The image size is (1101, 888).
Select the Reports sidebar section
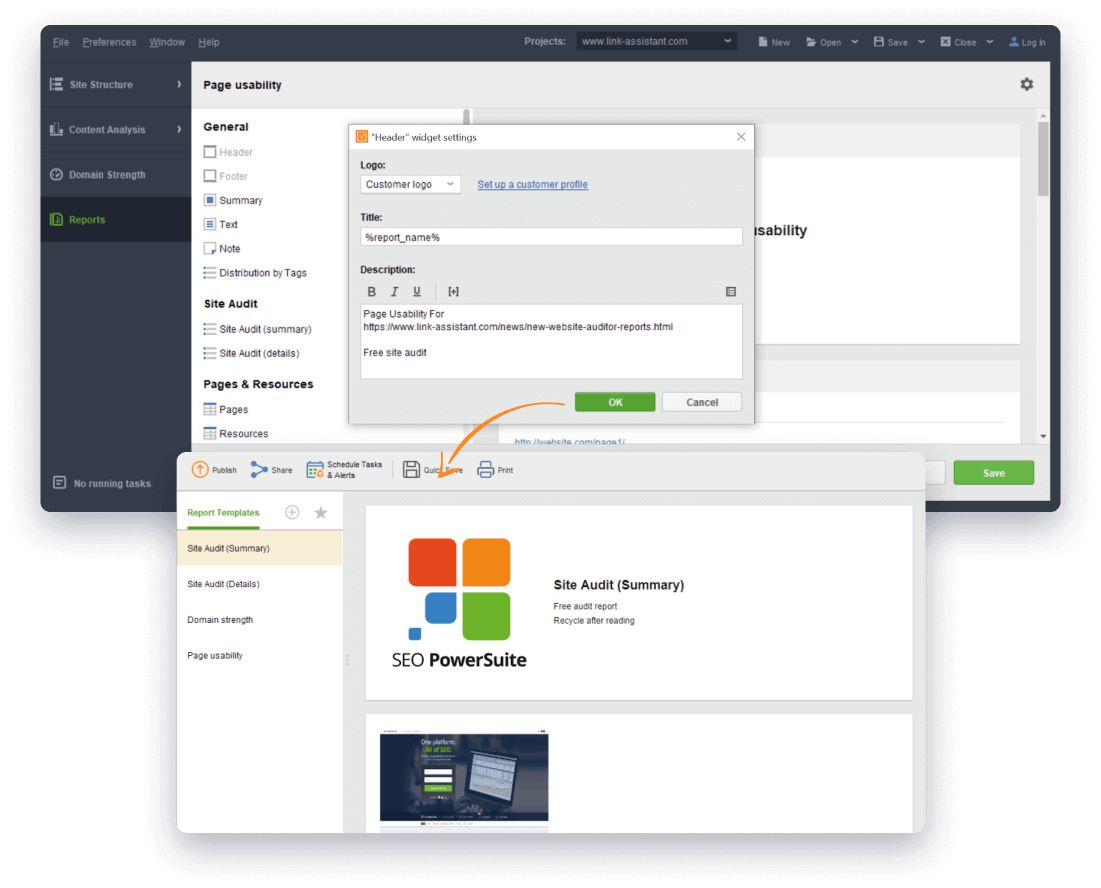tap(116, 220)
